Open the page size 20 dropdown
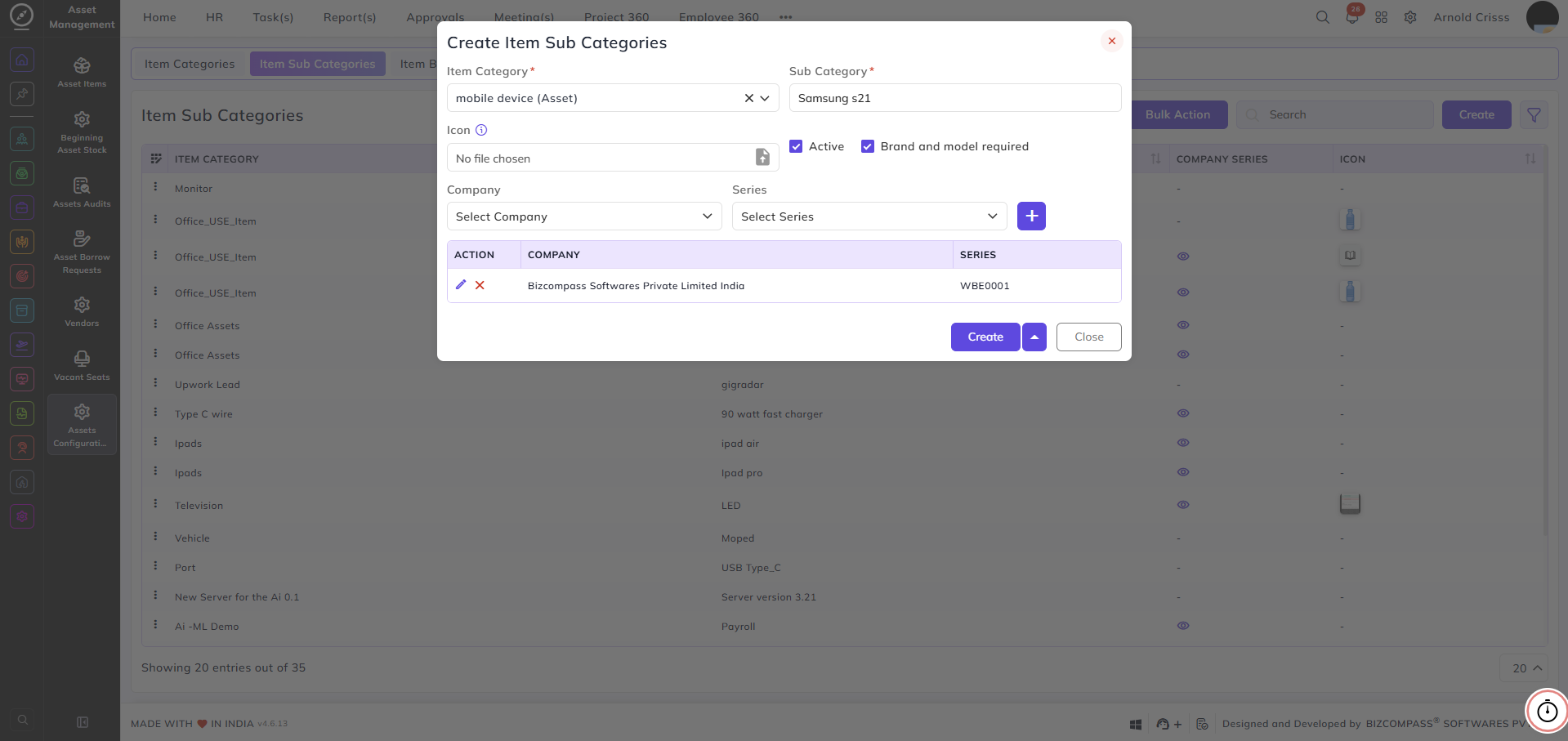1568x741 pixels. 1525,668
